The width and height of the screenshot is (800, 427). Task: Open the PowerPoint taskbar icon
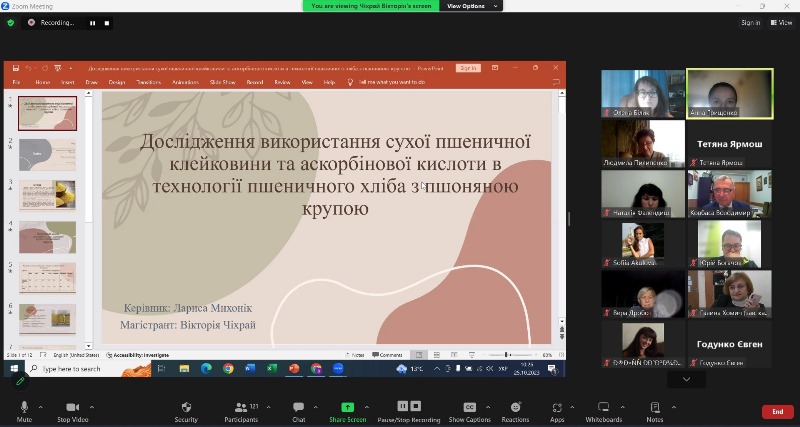(x=294, y=369)
